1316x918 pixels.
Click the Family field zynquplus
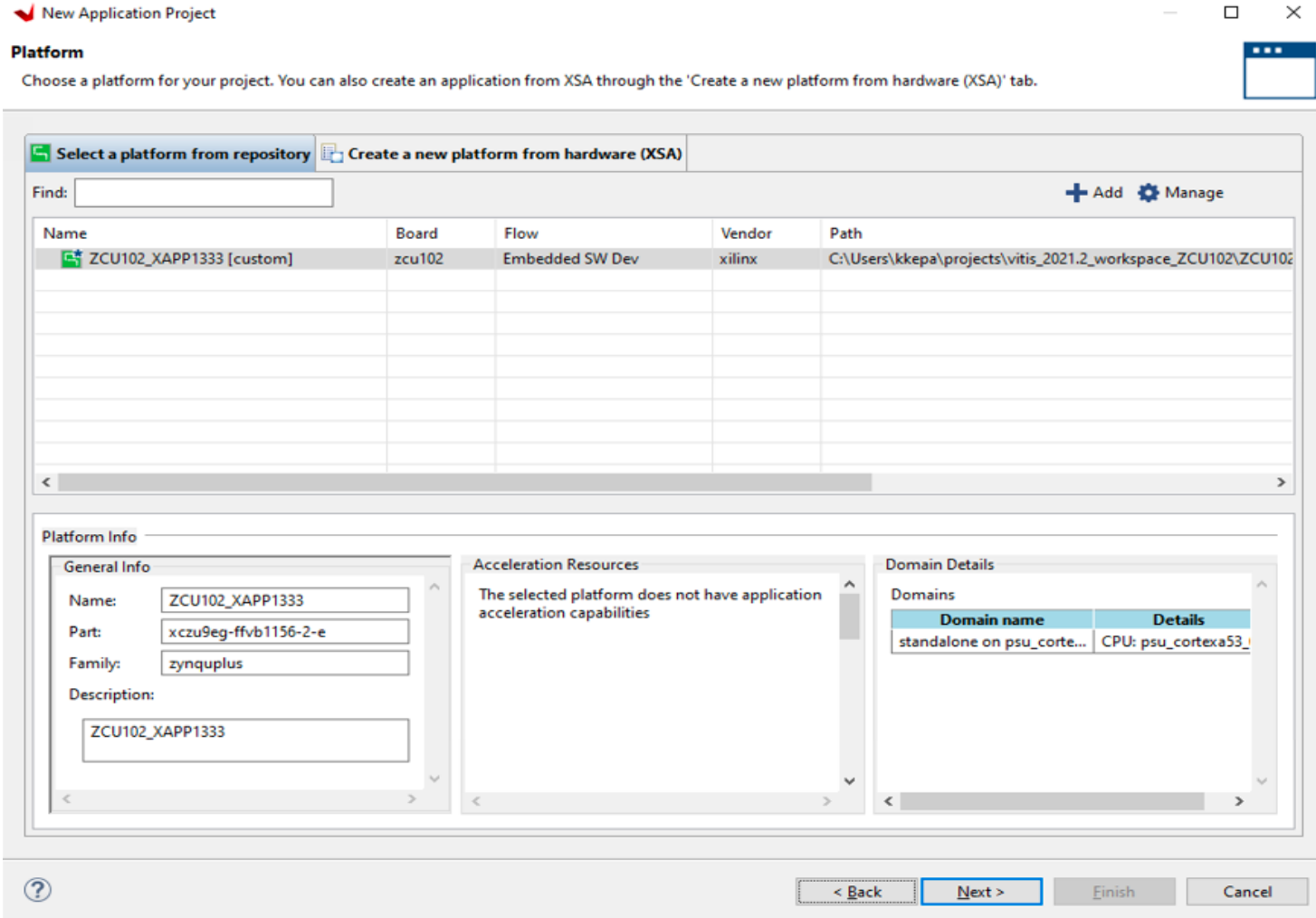(284, 664)
